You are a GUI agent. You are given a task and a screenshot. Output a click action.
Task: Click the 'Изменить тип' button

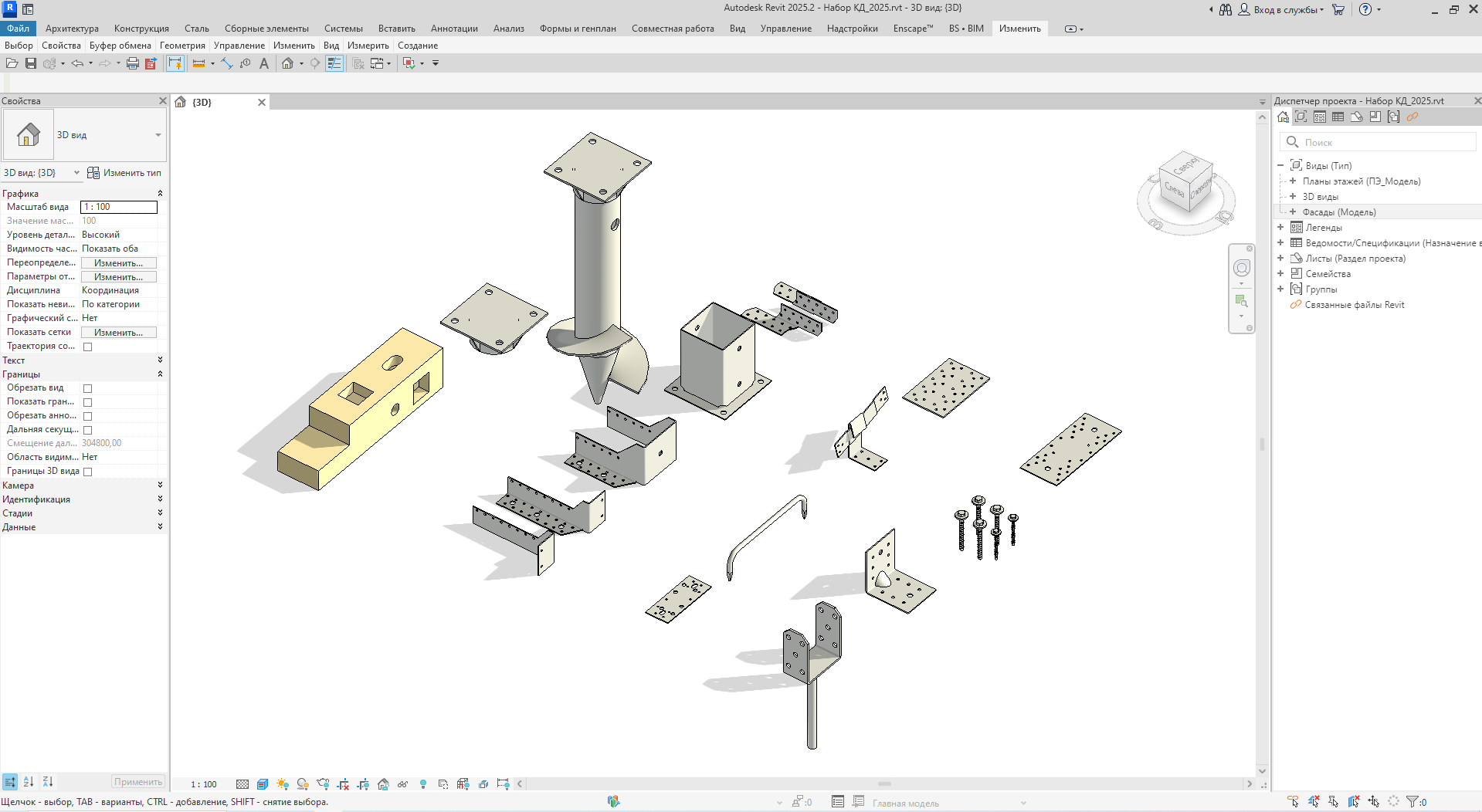(124, 173)
